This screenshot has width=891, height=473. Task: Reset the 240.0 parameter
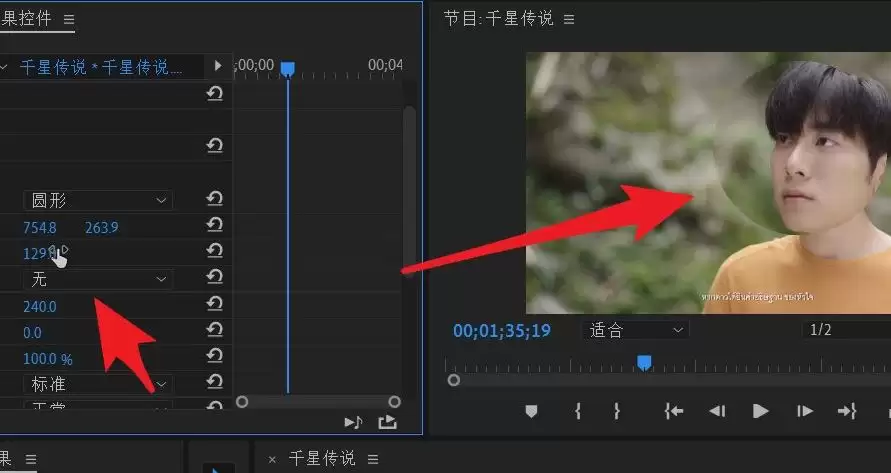point(214,304)
